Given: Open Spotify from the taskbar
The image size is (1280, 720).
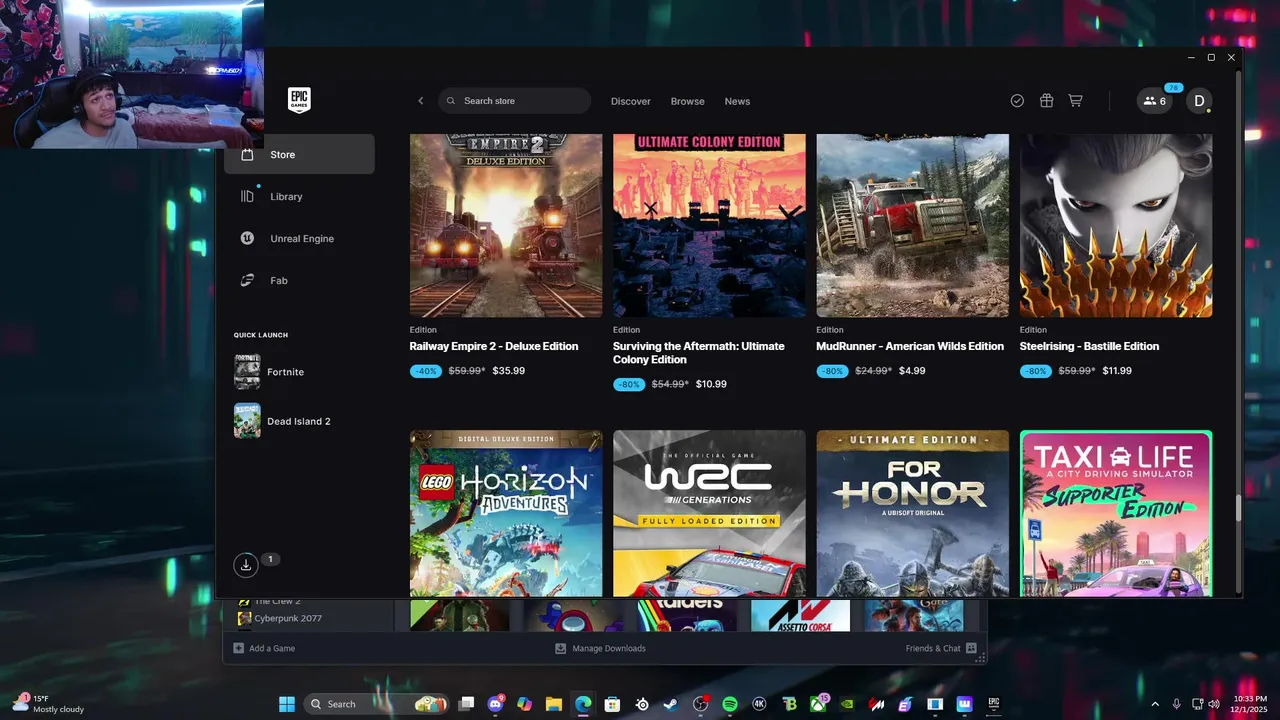Looking at the screenshot, I should point(730,704).
